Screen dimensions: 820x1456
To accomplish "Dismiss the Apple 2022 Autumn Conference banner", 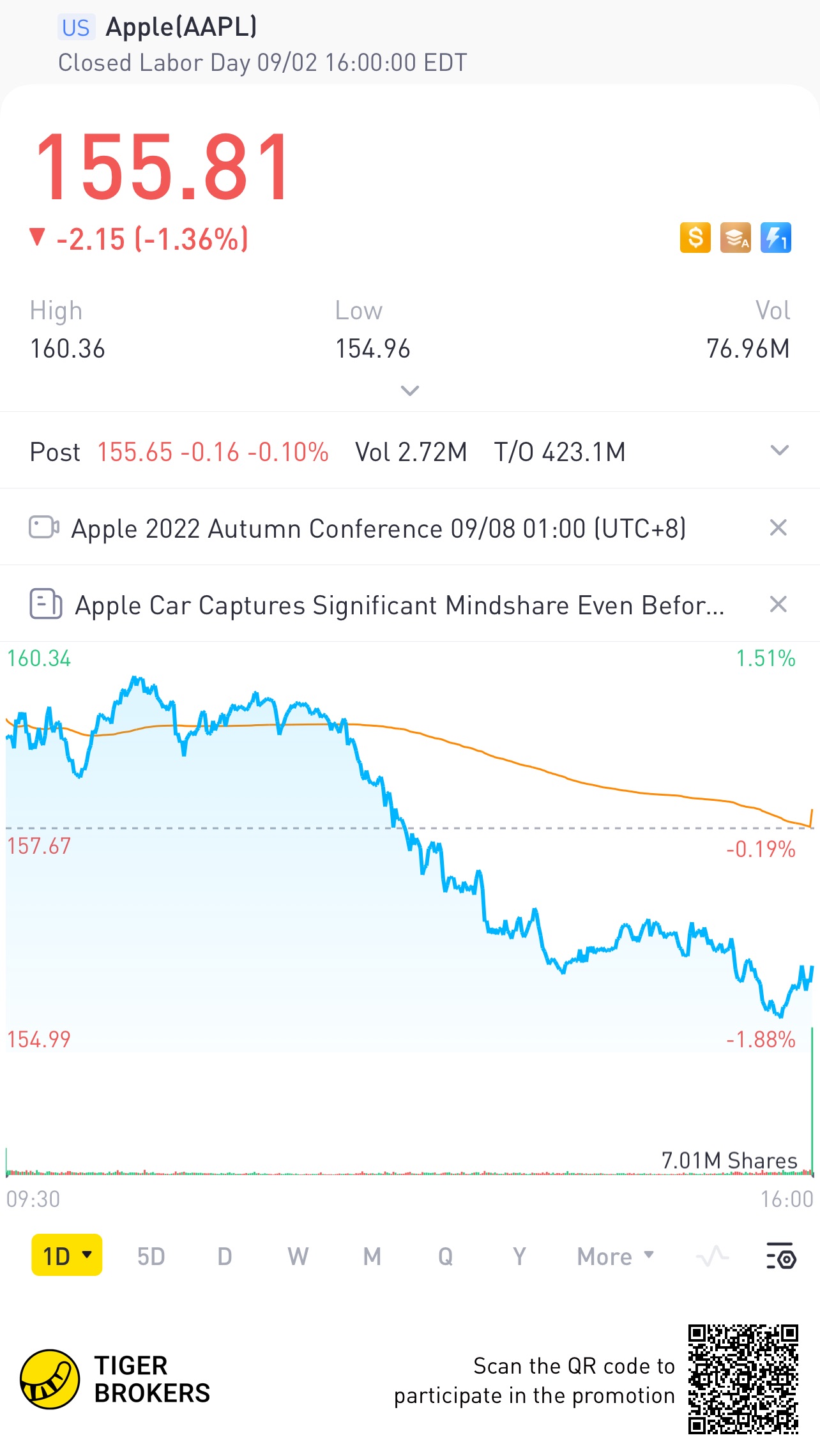I will click(x=778, y=527).
